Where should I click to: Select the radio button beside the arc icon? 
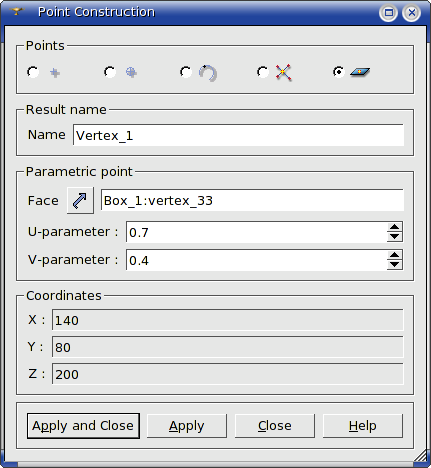[186, 72]
